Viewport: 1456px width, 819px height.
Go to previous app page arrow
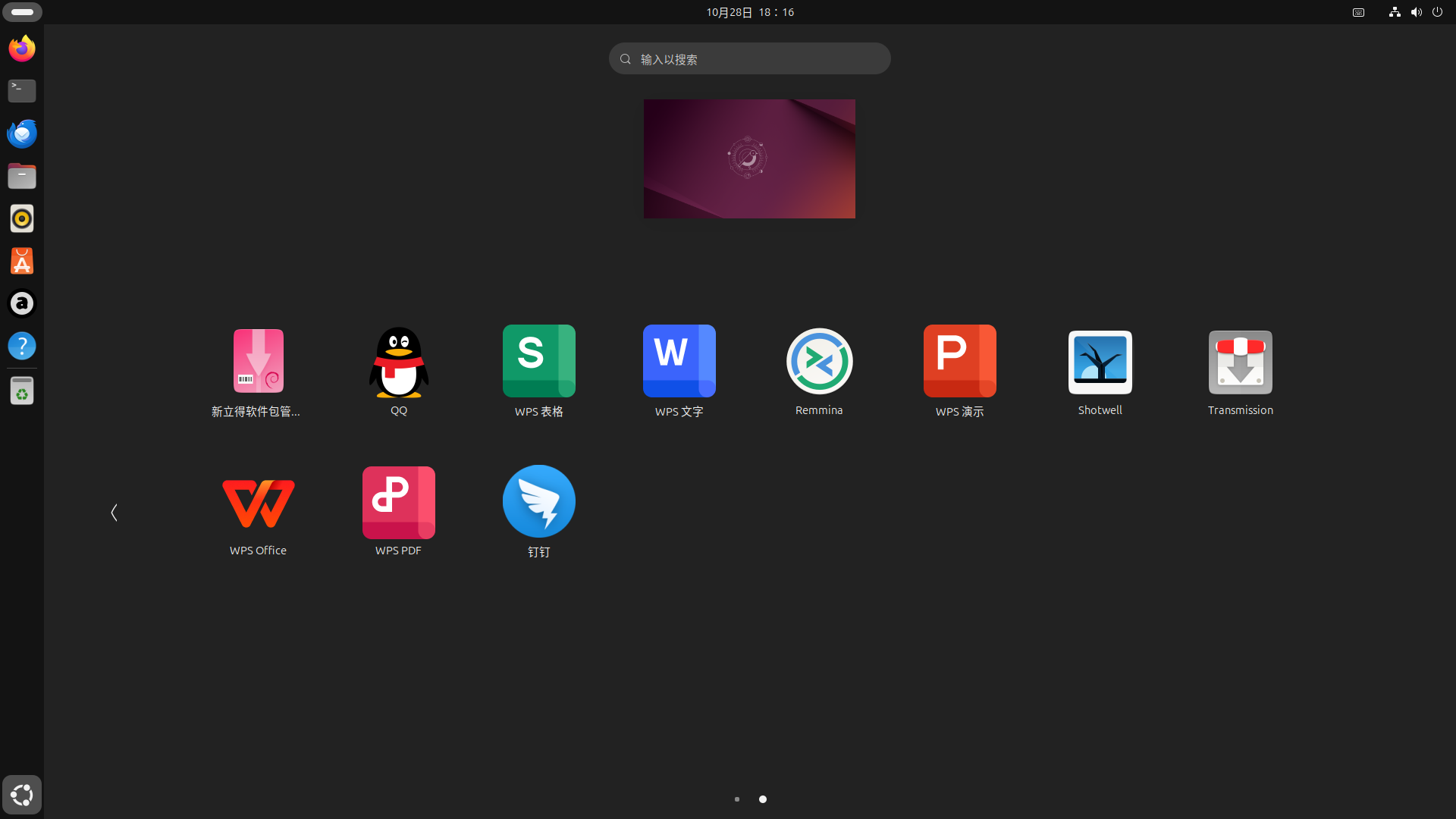(x=114, y=513)
